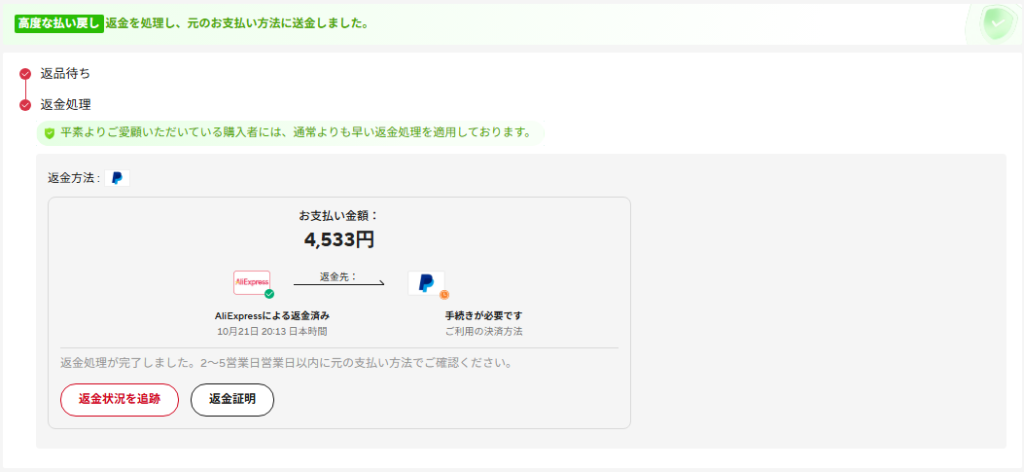Click the ご利用の決済方法 text

click(484, 331)
